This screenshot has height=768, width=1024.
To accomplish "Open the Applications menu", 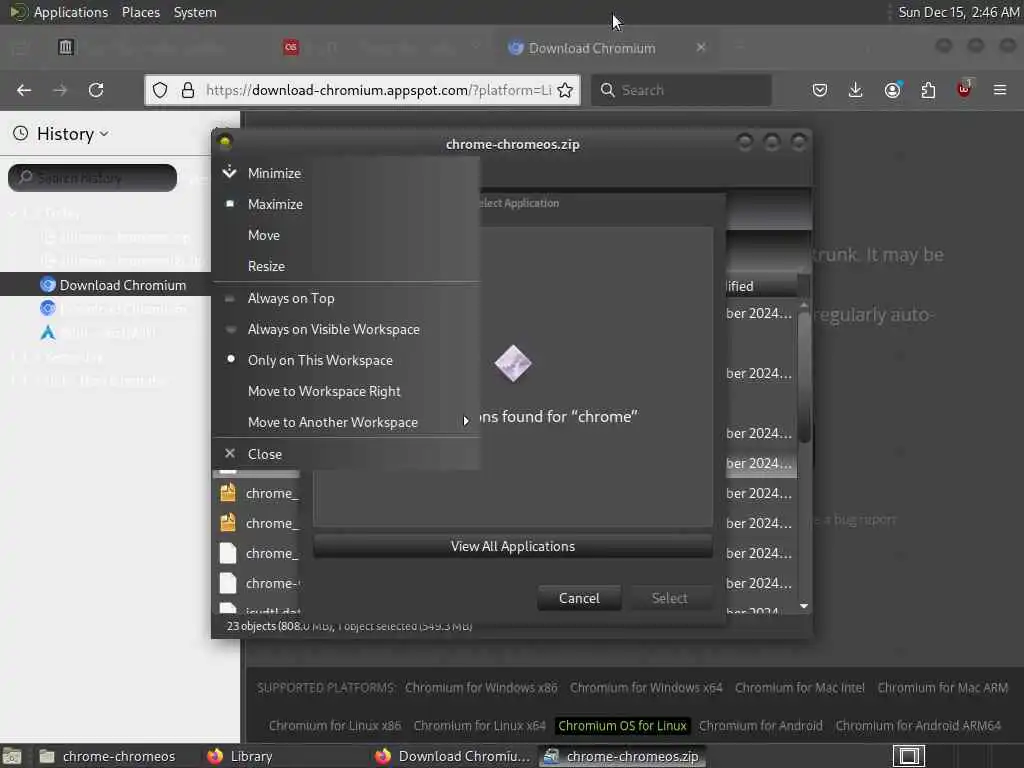I will point(71,12).
